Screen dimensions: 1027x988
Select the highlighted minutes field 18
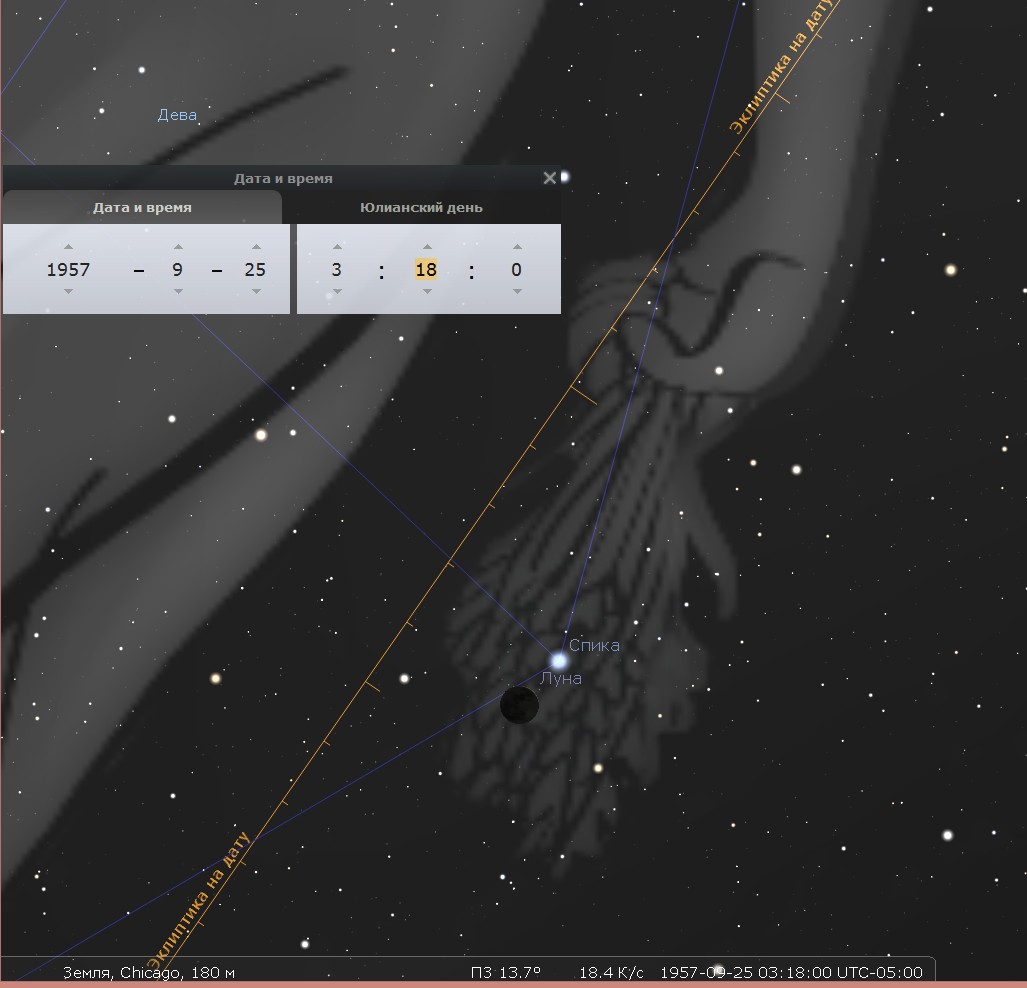426,269
